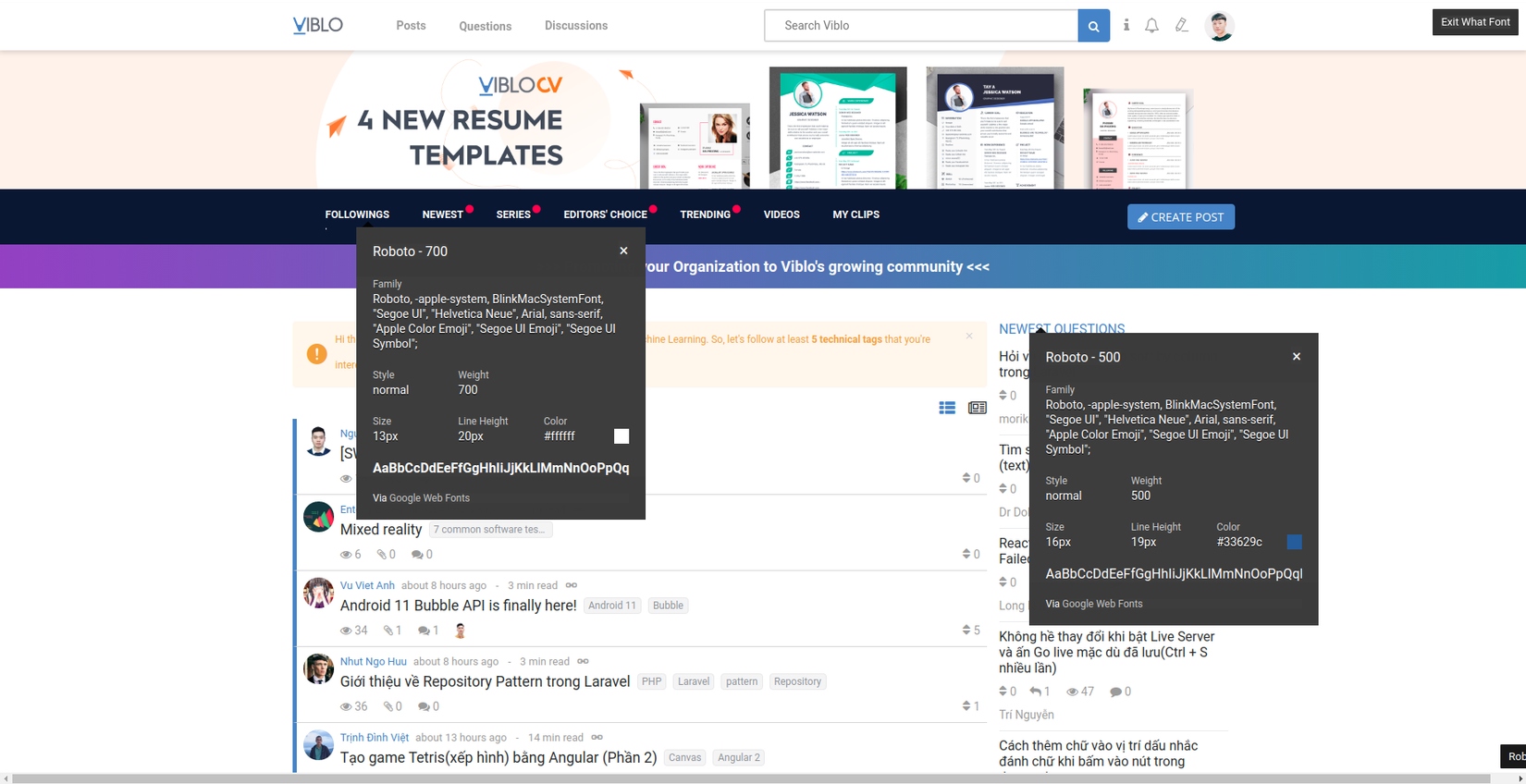1526x784 pixels.
Task: Open the Live Server question in sidebar
Action: pos(1107,652)
